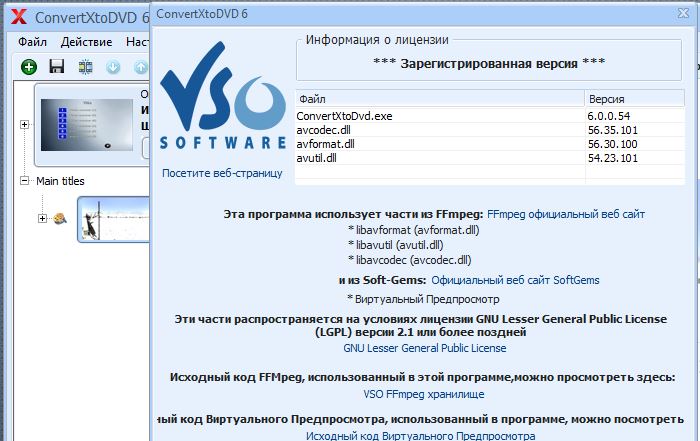Open FFmpeg официальный веб сайт link
700x441 pixels.
pyautogui.click(x=566, y=214)
